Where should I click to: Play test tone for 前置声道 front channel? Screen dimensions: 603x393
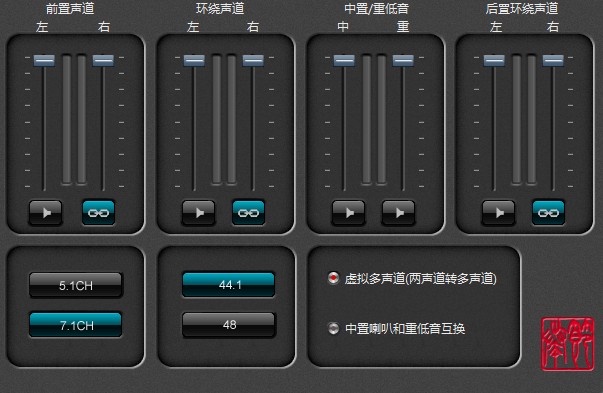point(45,212)
